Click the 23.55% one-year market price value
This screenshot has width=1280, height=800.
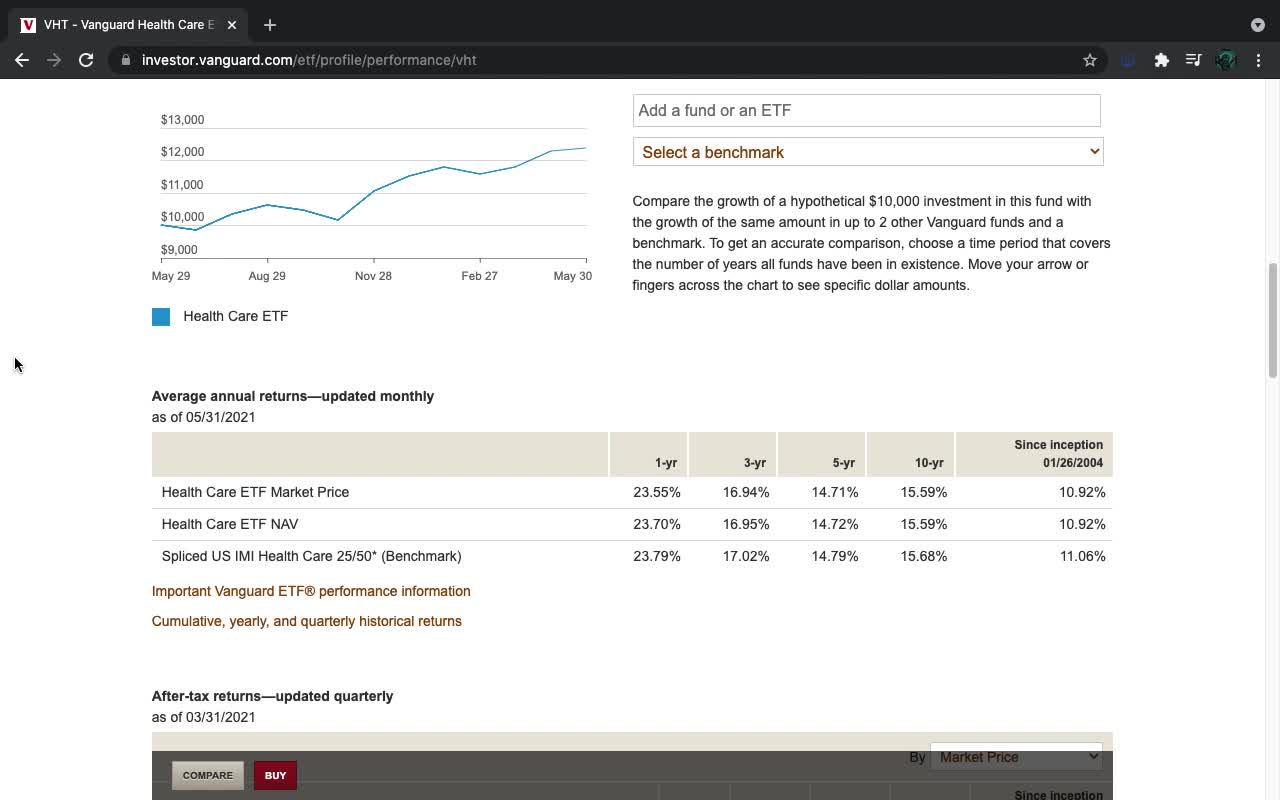657,492
